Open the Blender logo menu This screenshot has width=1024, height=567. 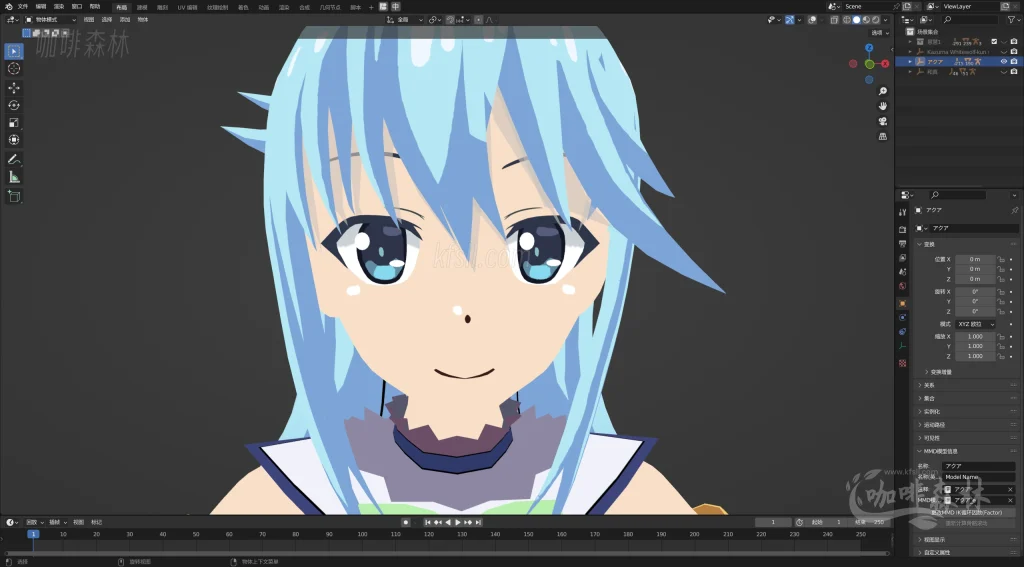click(8, 7)
